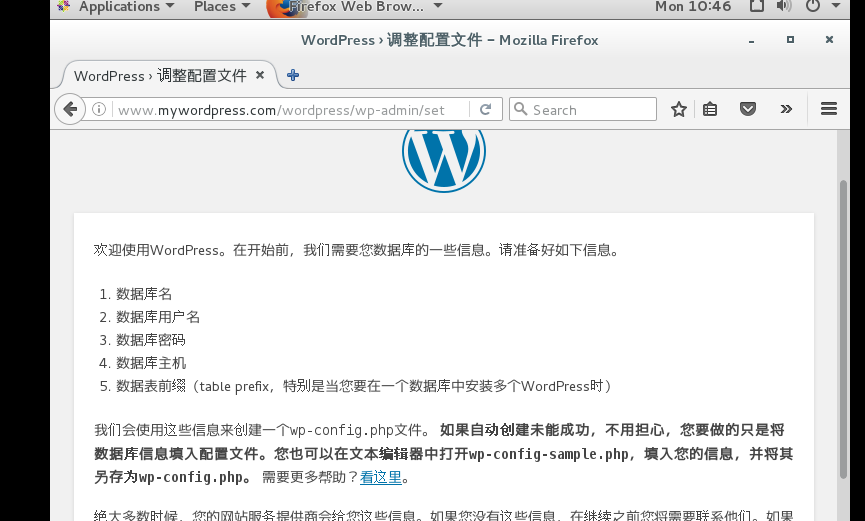Image resolution: width=865 pixels, height=521 pixels.
Task: Select the WordPress › 调整配置文件 tab
Action: point(169,75)
